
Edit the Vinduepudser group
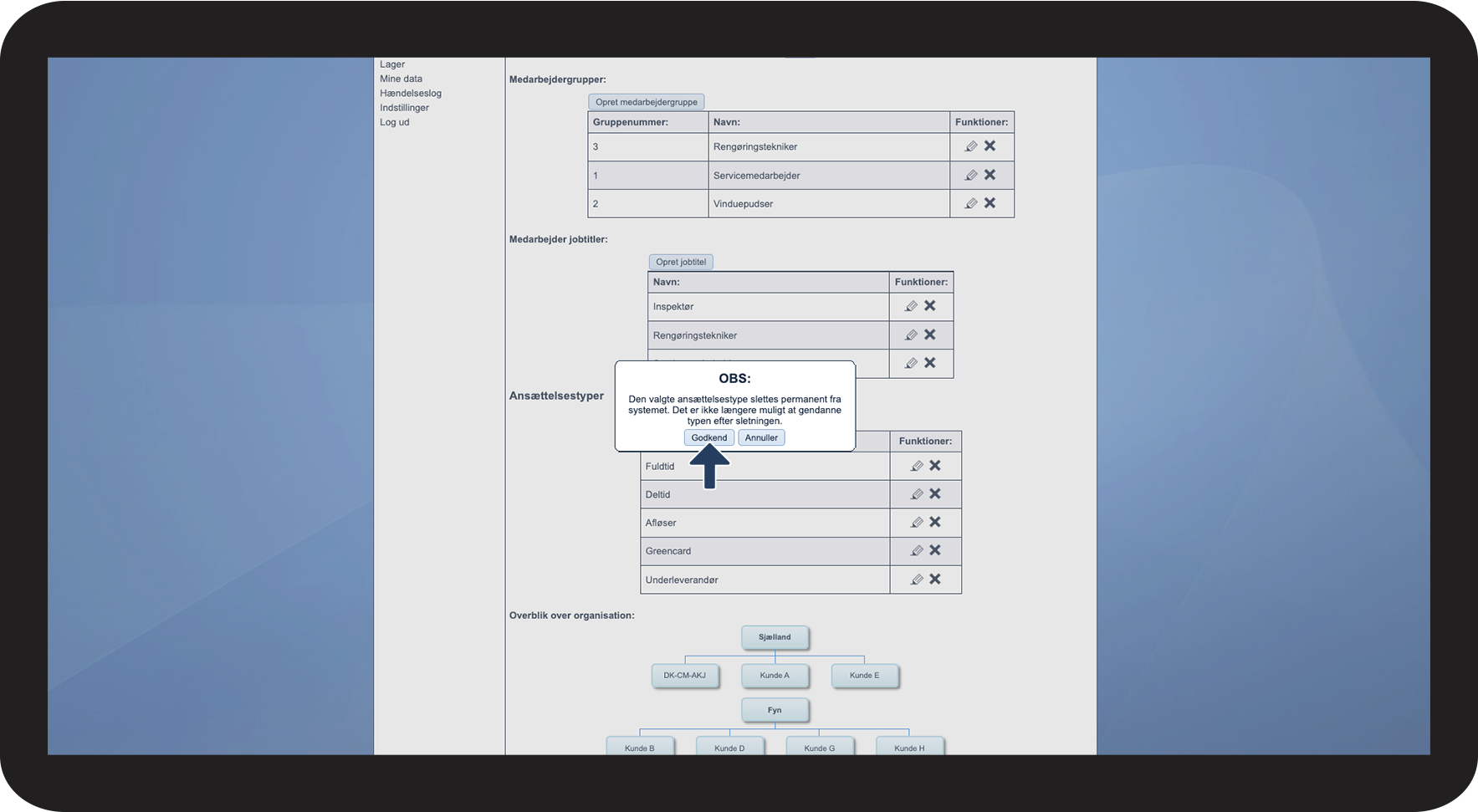click(x=971, y=203)
